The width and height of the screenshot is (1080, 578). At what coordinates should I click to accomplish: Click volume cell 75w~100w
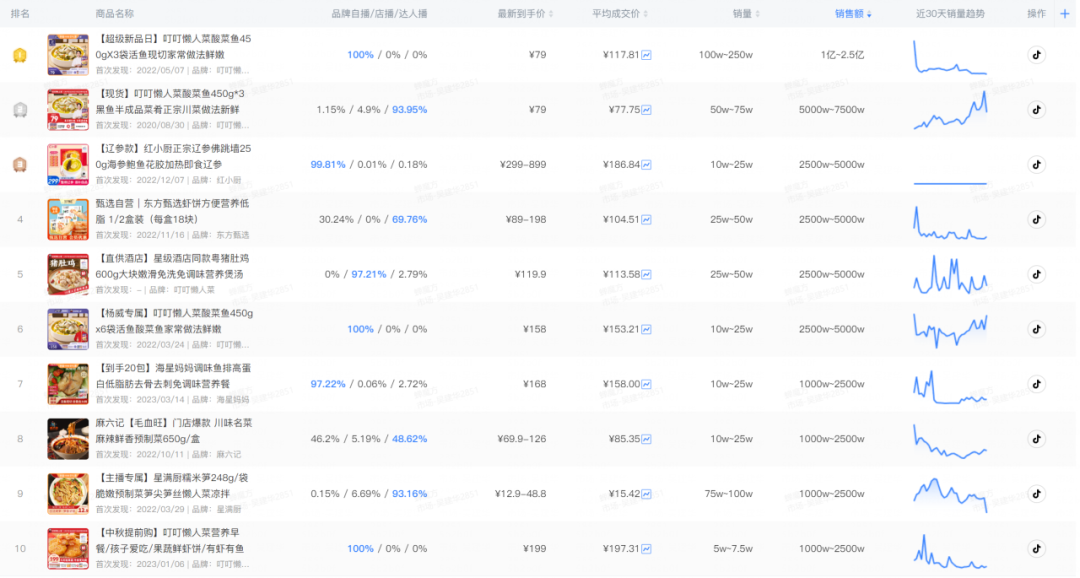(x=730, y=495)
